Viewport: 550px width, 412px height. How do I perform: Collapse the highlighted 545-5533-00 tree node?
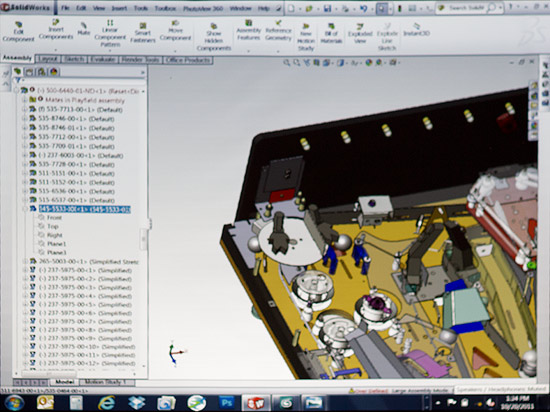(x=25, y=209)
